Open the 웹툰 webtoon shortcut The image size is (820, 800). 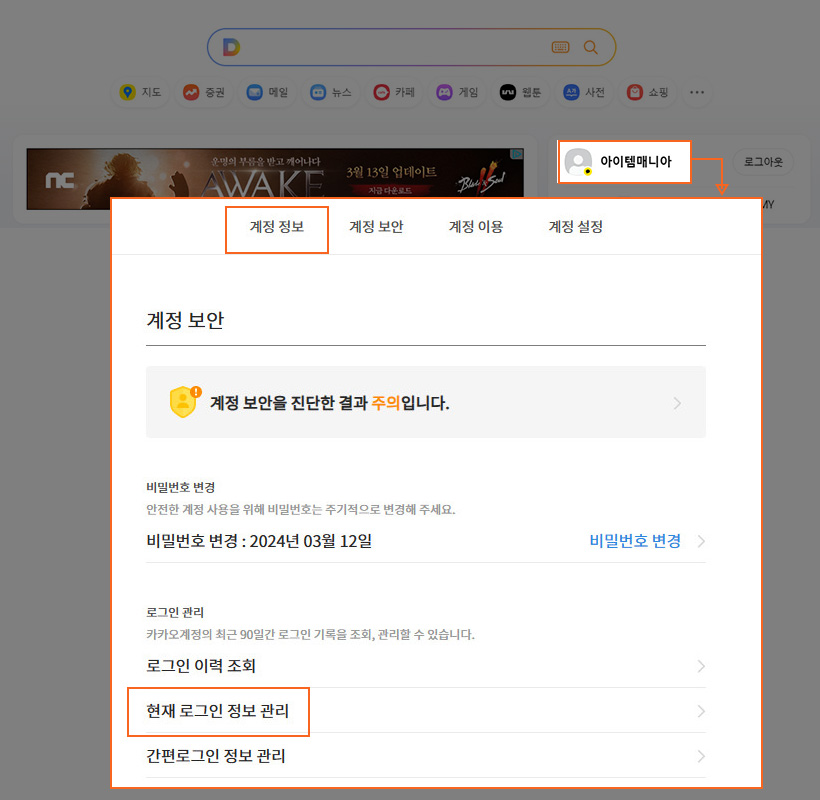520,92
